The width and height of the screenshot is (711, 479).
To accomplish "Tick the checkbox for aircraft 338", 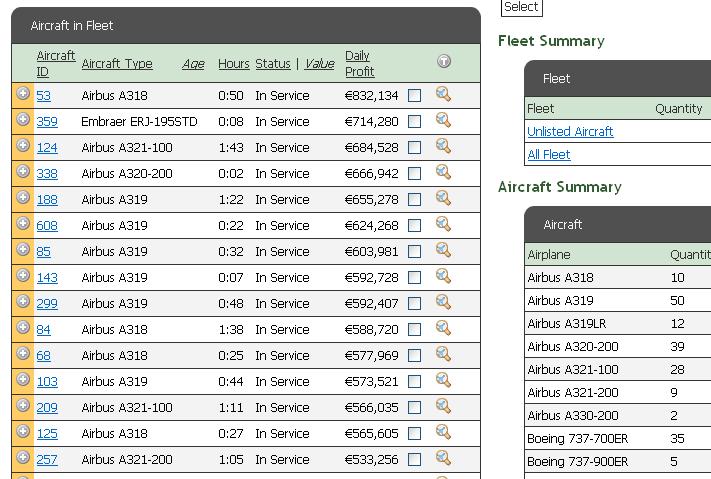I will (414, 174).
